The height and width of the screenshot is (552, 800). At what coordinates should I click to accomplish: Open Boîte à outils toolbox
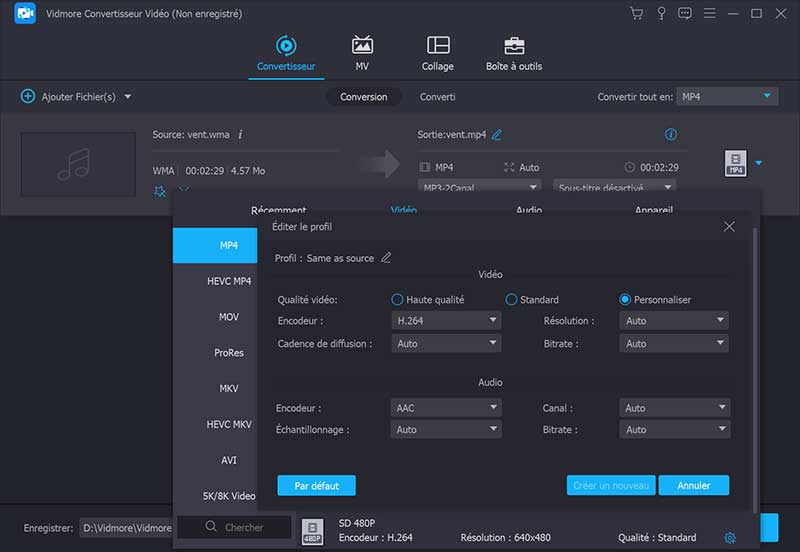point(514,46)
